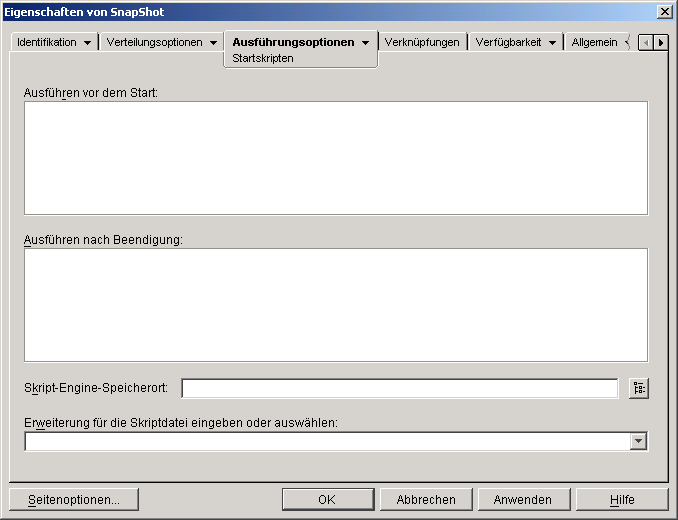The image size is (678, 520).
Task: Open Hilfe
Action: point(622,500)
